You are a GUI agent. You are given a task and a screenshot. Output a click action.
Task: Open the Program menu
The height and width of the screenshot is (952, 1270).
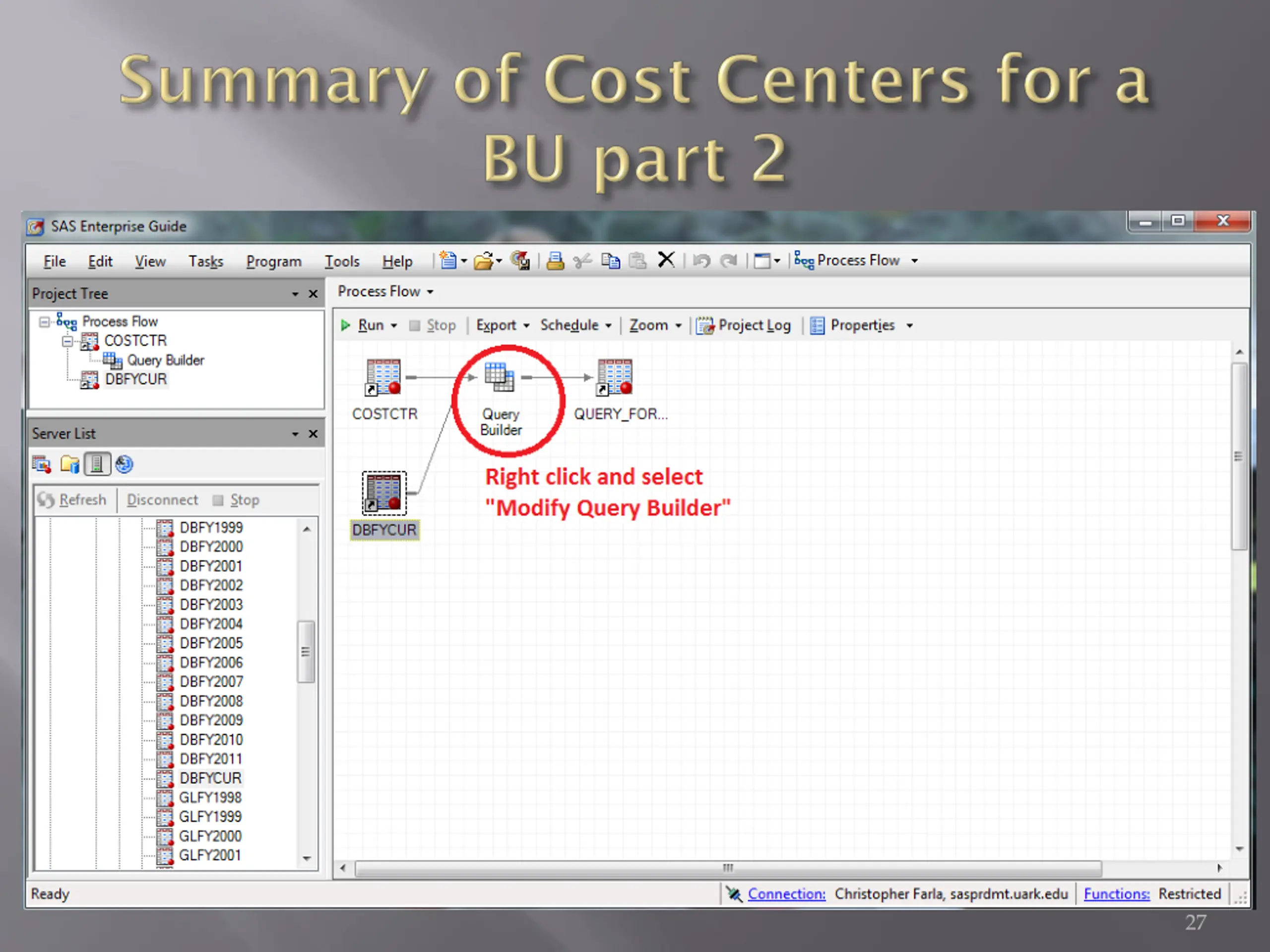pos(274,262)
